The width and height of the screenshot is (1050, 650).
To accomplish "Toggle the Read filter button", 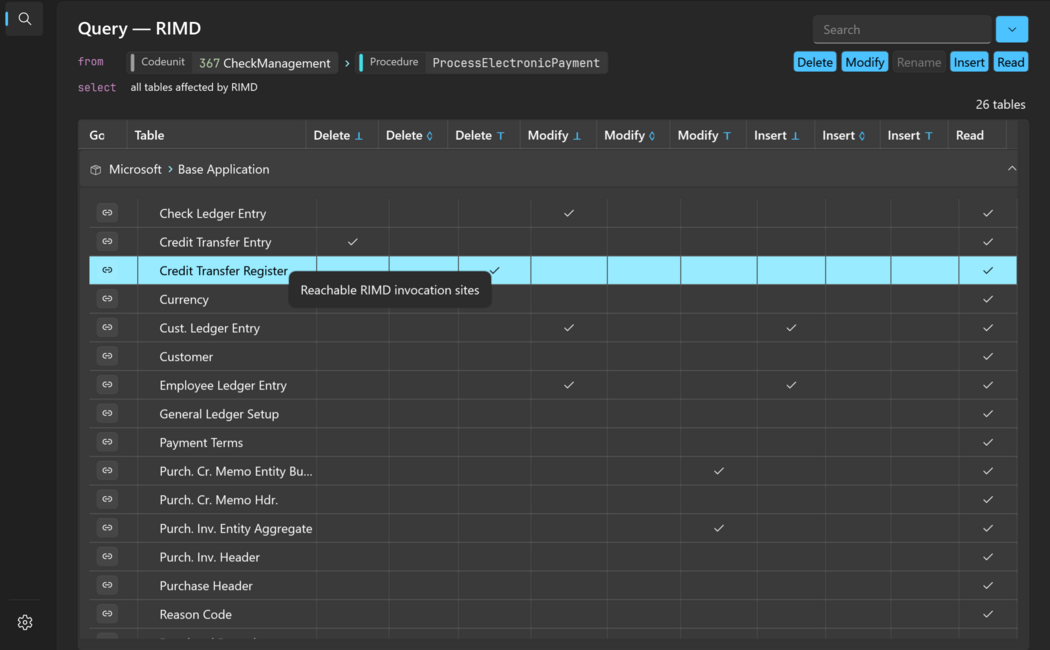I will 1010,62.
